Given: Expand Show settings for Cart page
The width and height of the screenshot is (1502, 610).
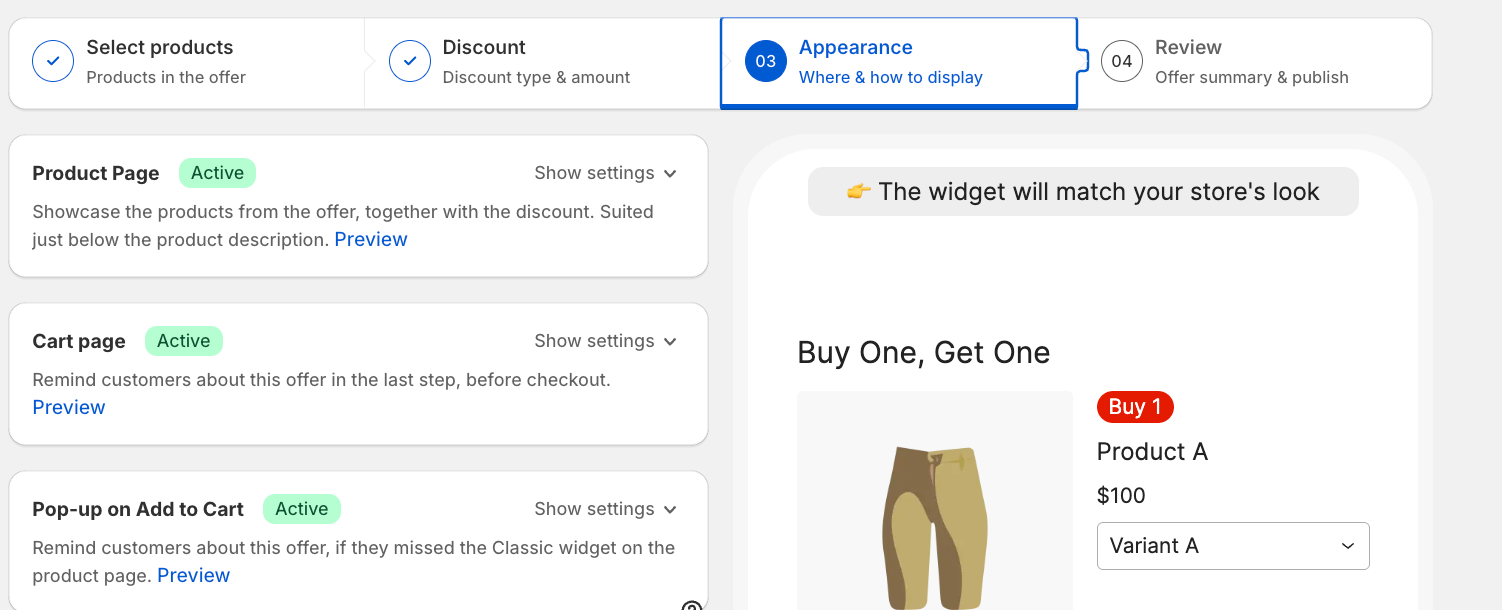Looking at the screenshot, I should (606, 341).
